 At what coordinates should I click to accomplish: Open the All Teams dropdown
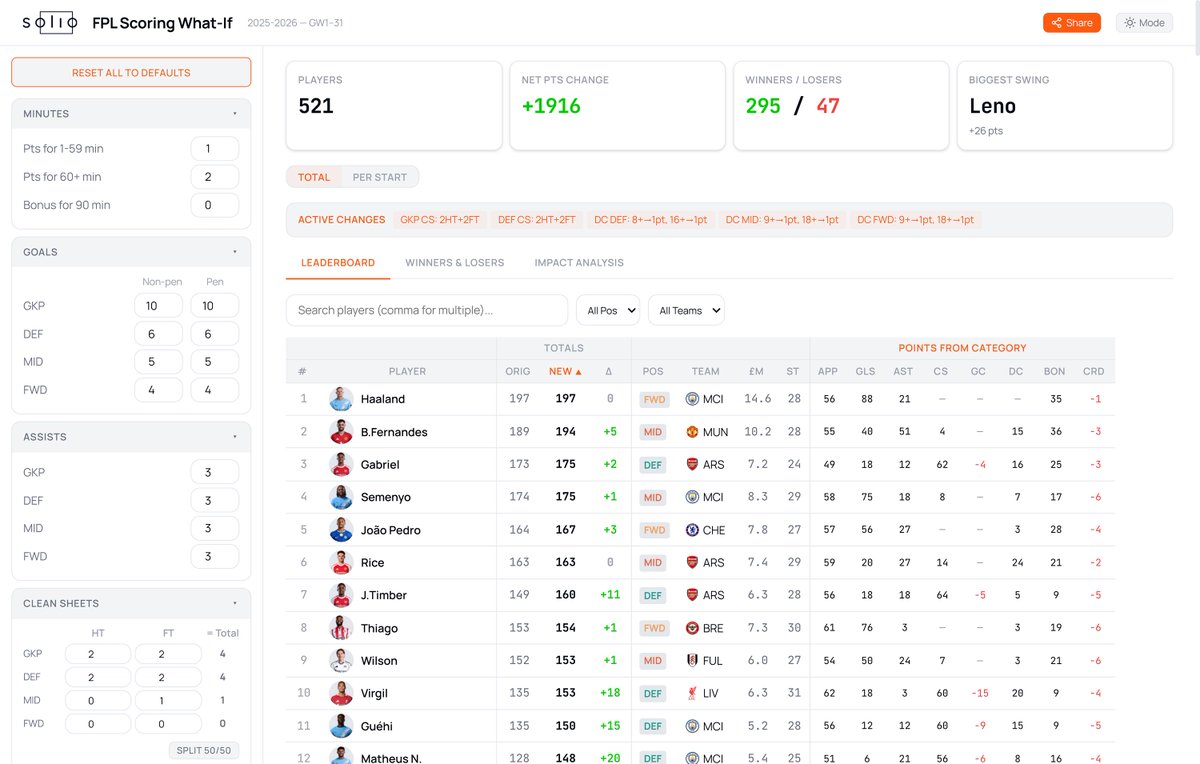686,310
